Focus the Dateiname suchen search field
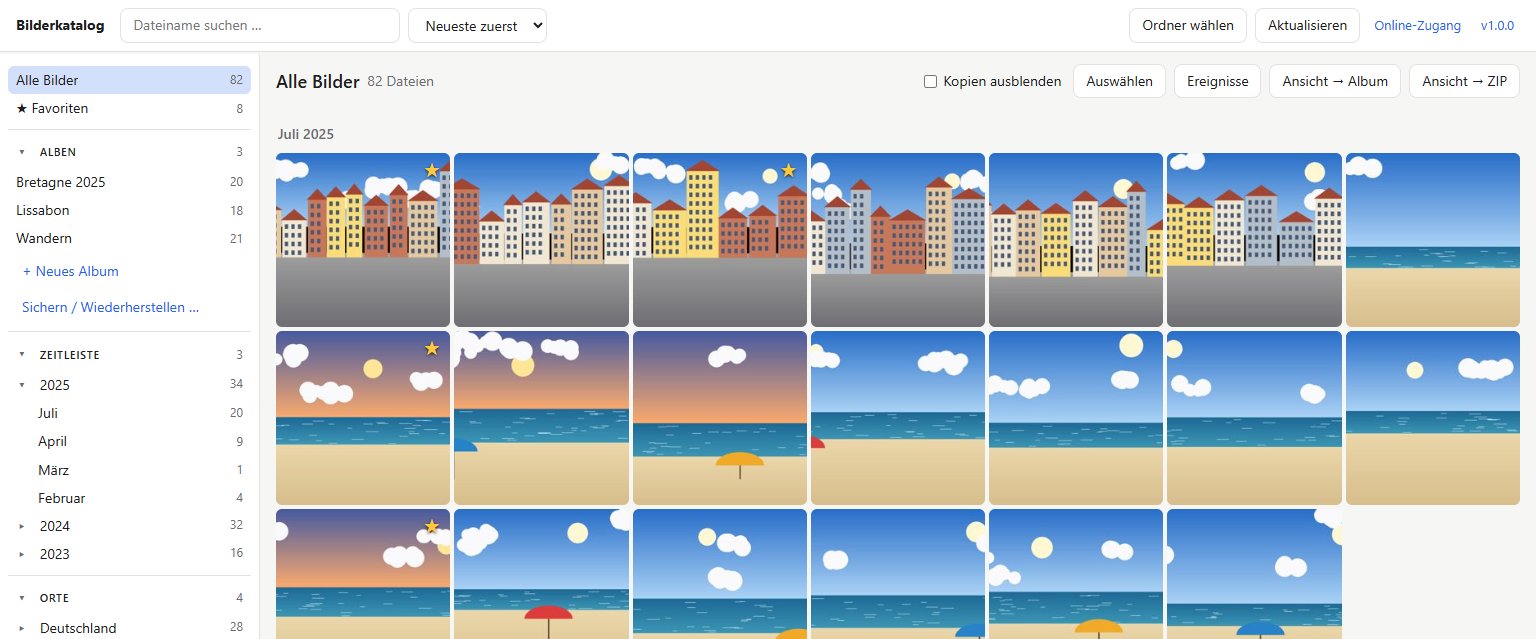This screenshot has height=639, width=1536. pyautogui.click(x=260, y=26)
